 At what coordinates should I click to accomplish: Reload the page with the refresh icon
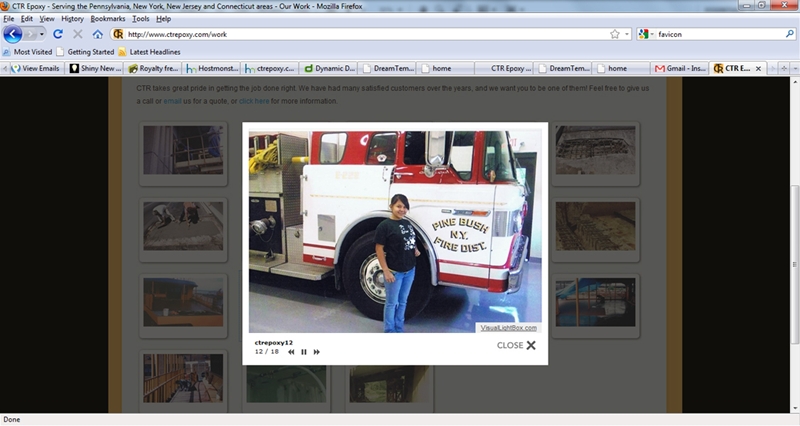(x=58, y=34)
